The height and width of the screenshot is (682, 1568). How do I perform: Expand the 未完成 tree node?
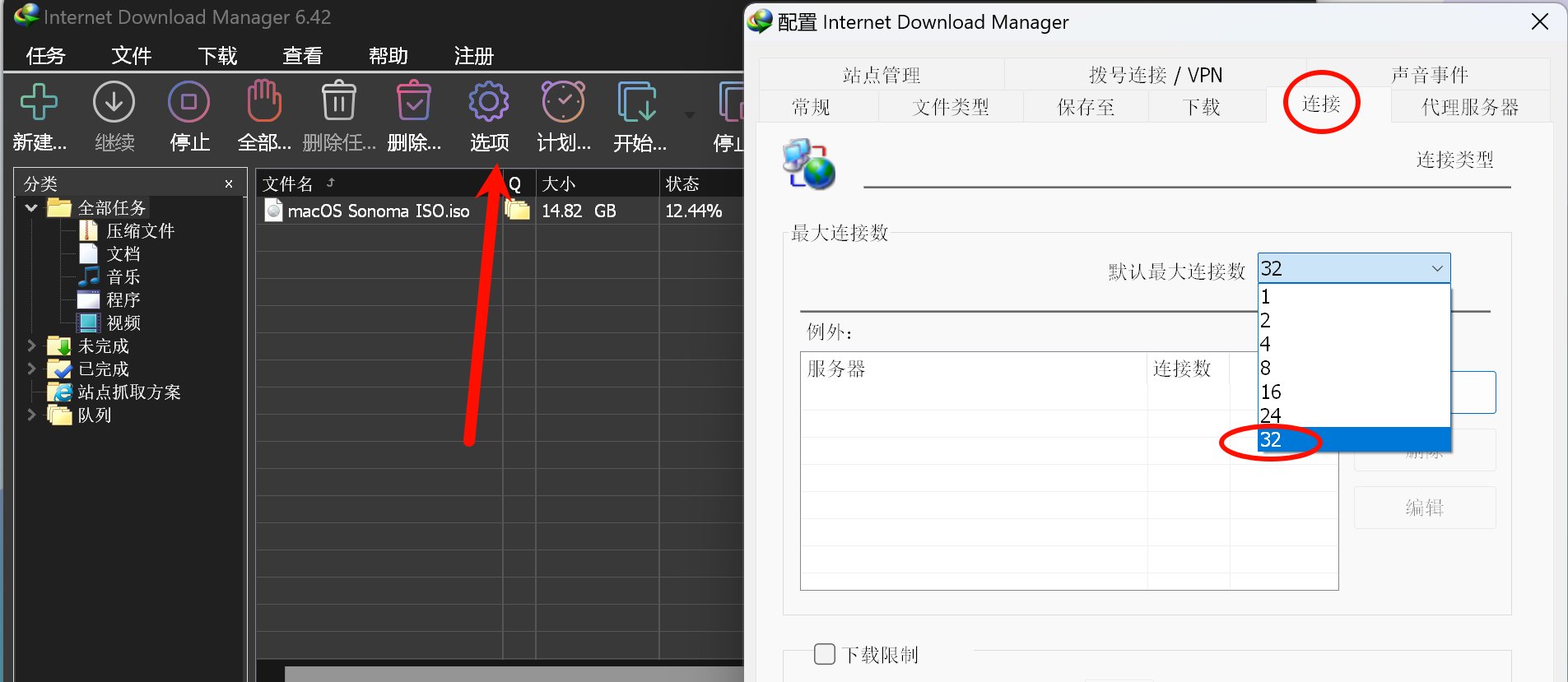31,346
